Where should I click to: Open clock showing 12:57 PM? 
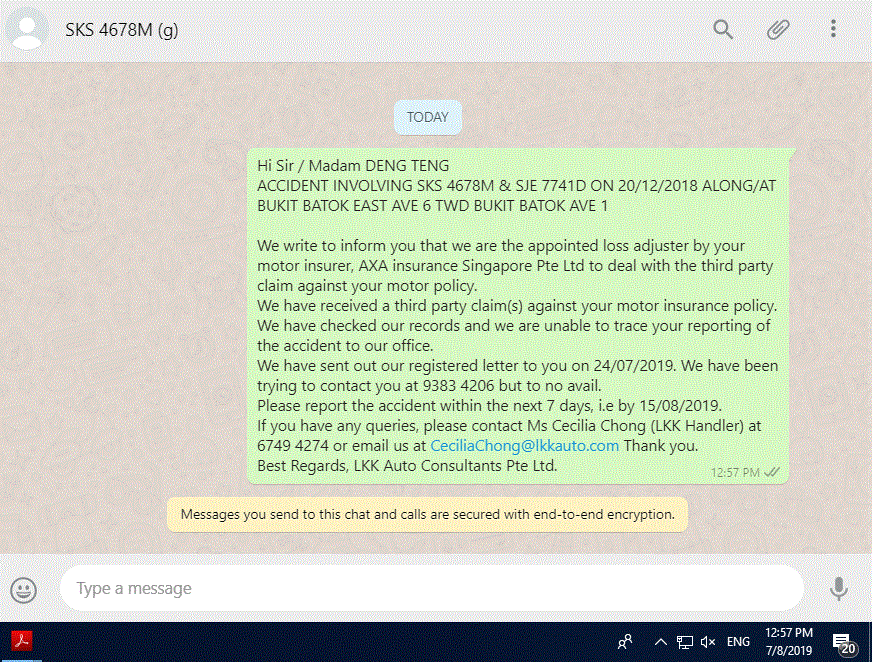point(789,641)
